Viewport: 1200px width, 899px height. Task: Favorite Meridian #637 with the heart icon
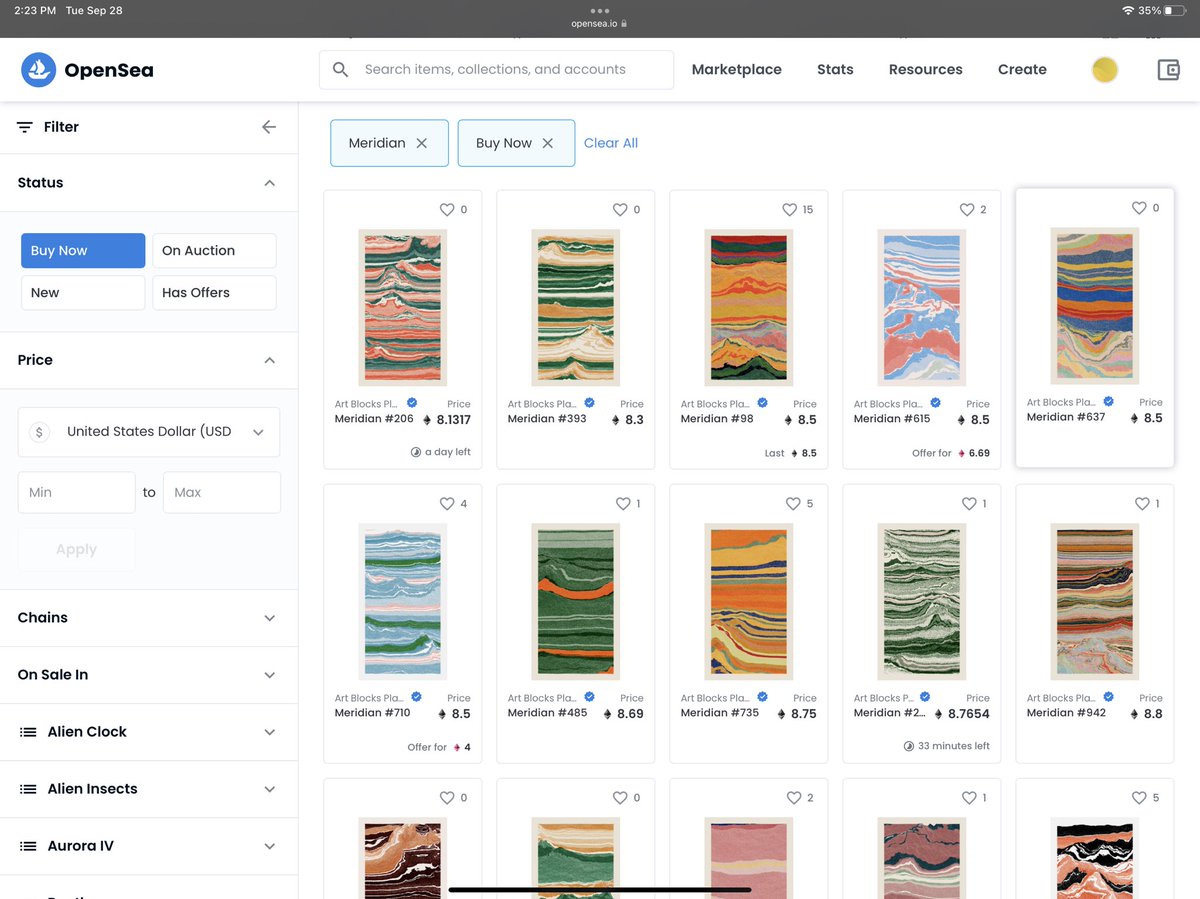1139,208
